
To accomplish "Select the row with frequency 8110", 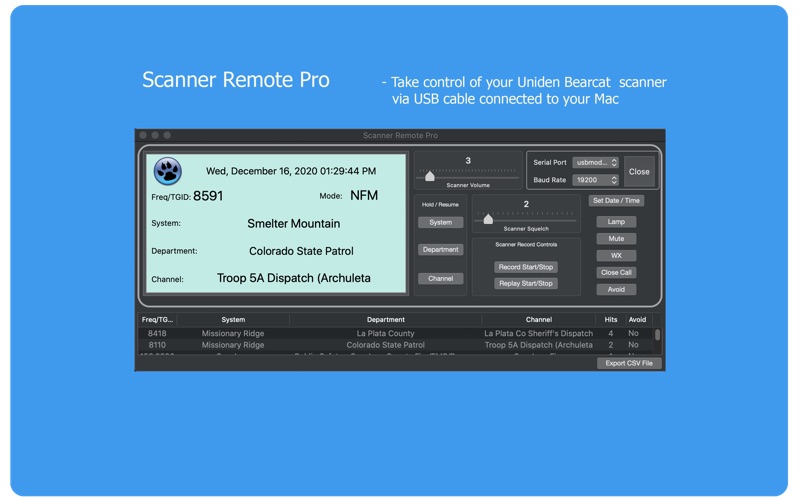I will 395,345.
